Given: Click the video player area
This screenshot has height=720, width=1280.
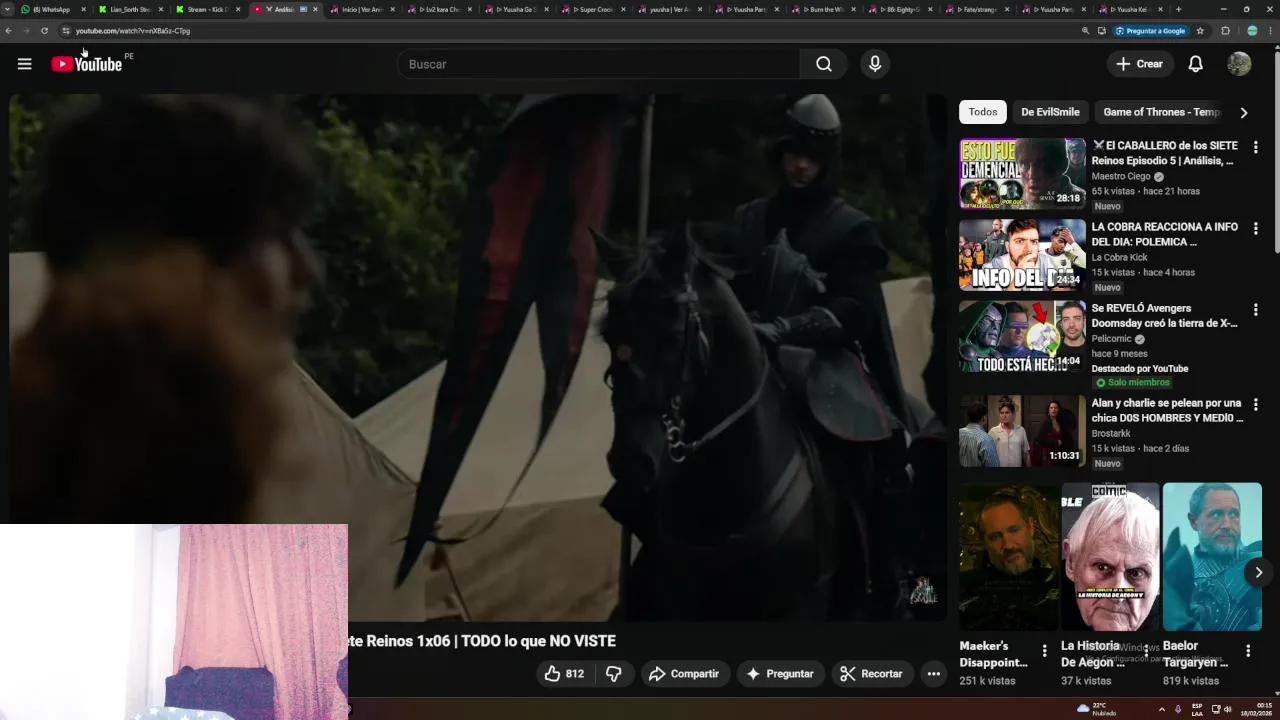Looking at the screenshot, I should click(x=478, y=358).
